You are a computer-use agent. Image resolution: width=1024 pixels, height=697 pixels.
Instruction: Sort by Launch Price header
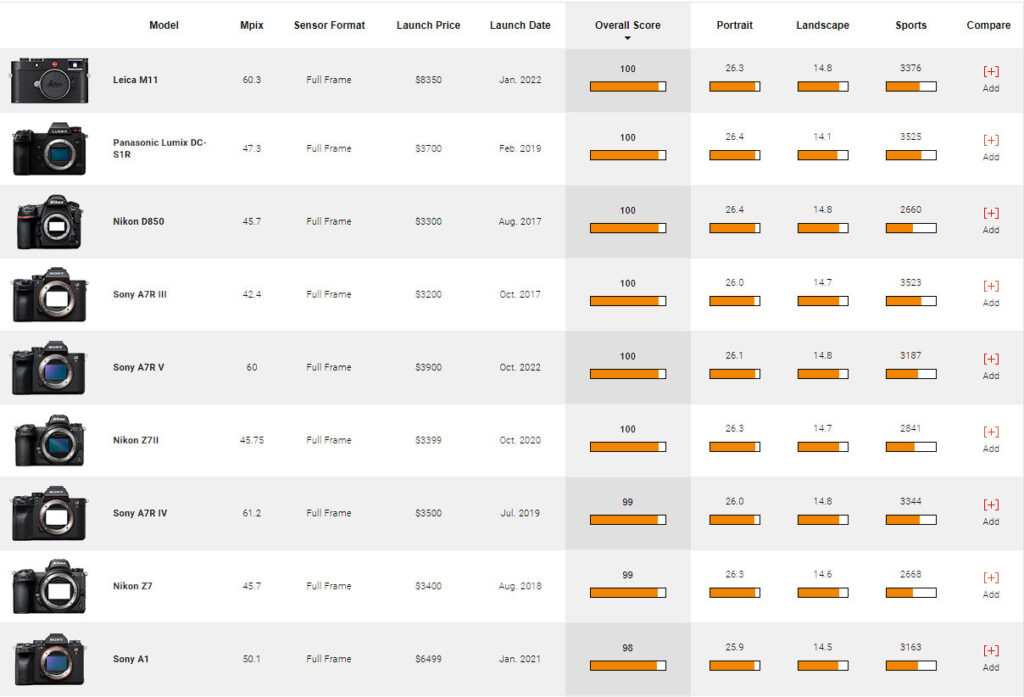coord(428,25)
